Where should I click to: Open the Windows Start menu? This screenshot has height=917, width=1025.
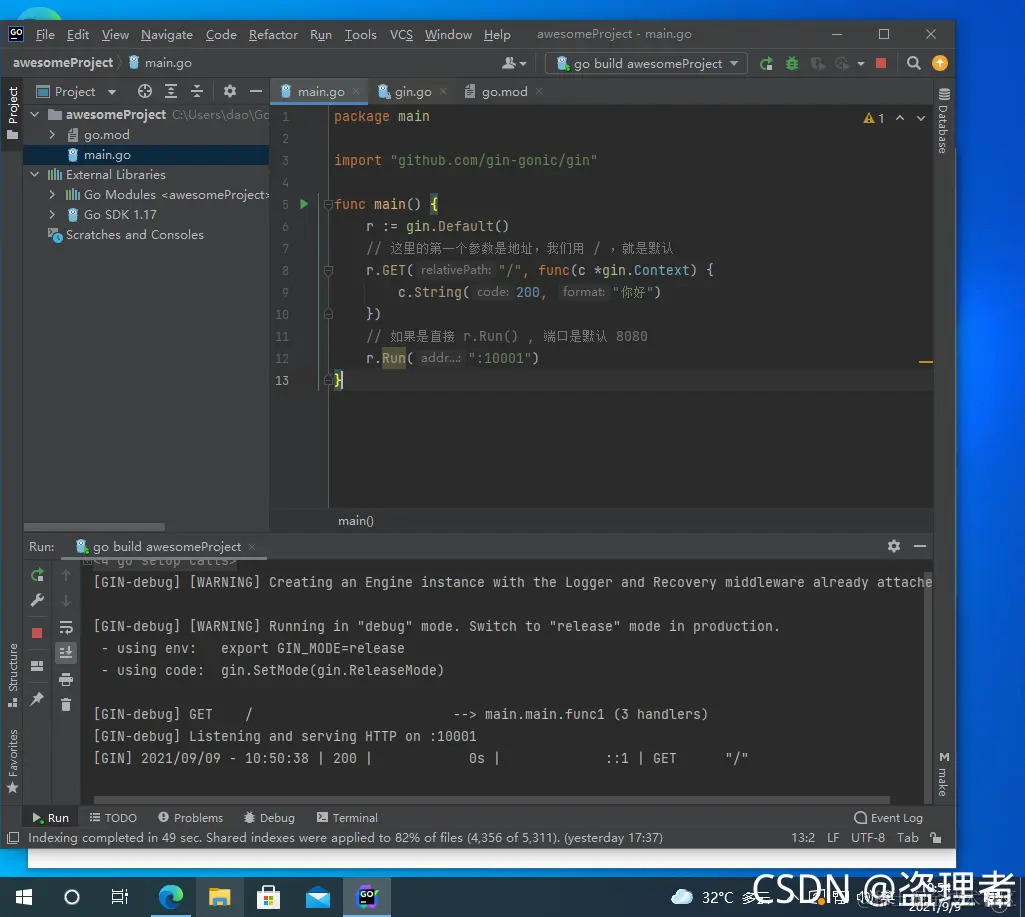pos(24,897)
